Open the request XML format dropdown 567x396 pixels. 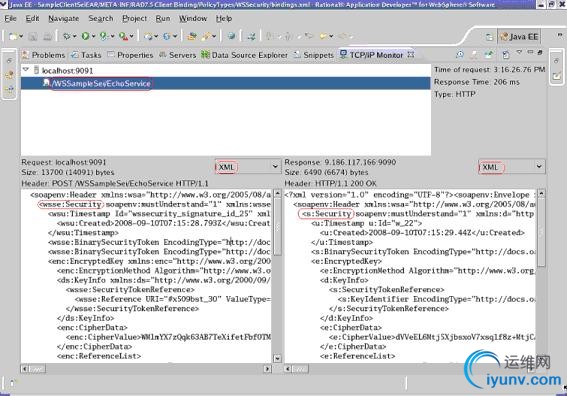pyautogui.click(x=275, y=166)
